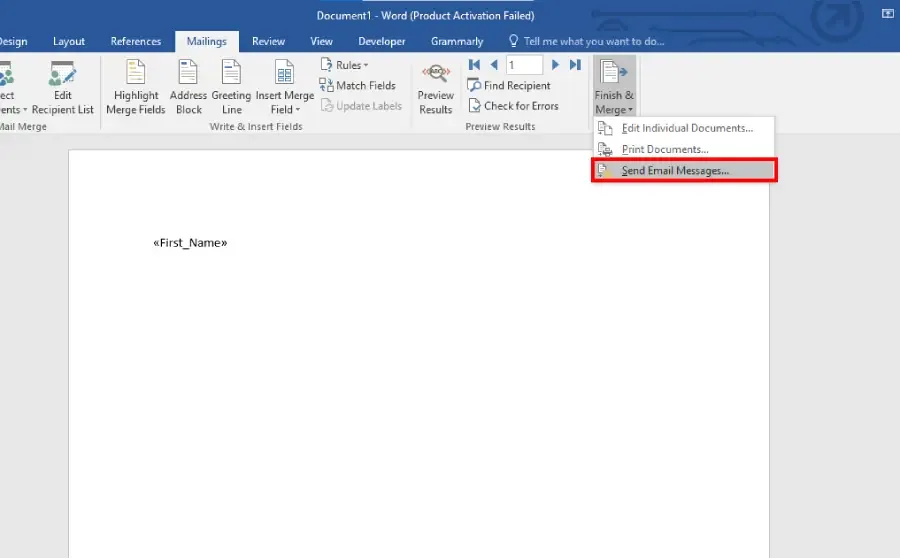This screenshot has width=900, height=558.
Task: Go to the next record
Action: pos(555,65)
